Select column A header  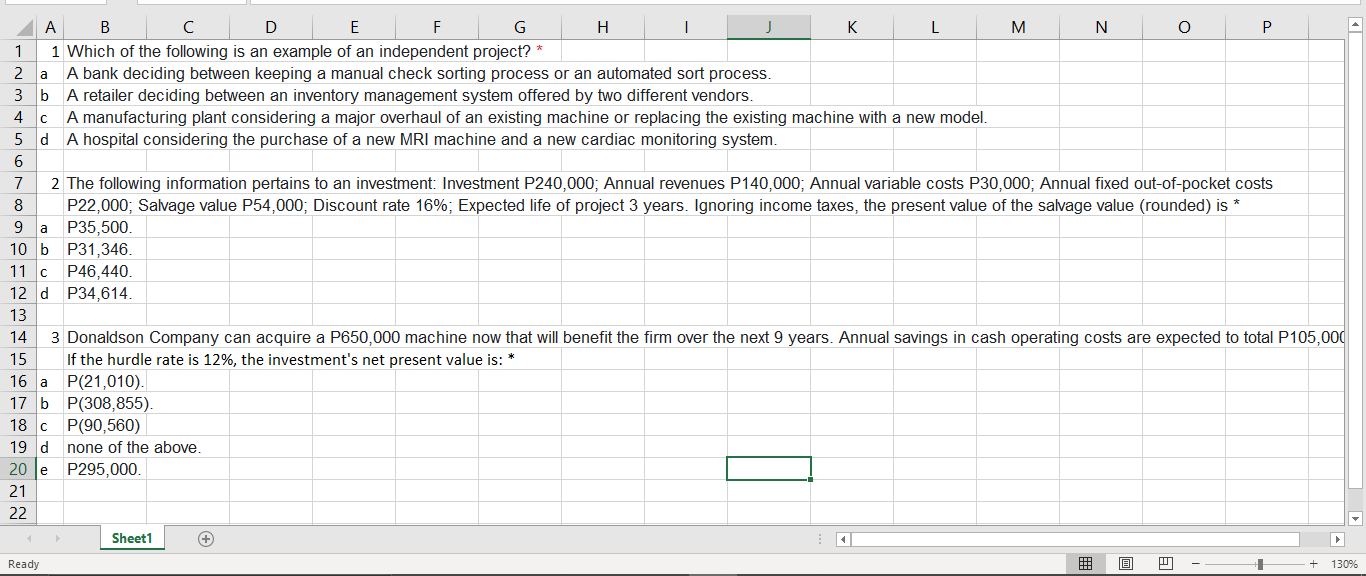point(49,29)
